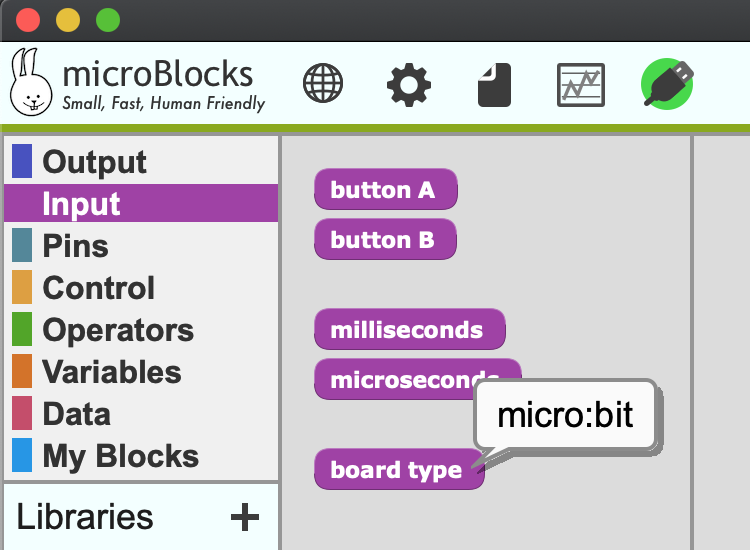This screenshot has height=550, width=750.
Task: Open the My Blocks category
Action: [120, 456]
